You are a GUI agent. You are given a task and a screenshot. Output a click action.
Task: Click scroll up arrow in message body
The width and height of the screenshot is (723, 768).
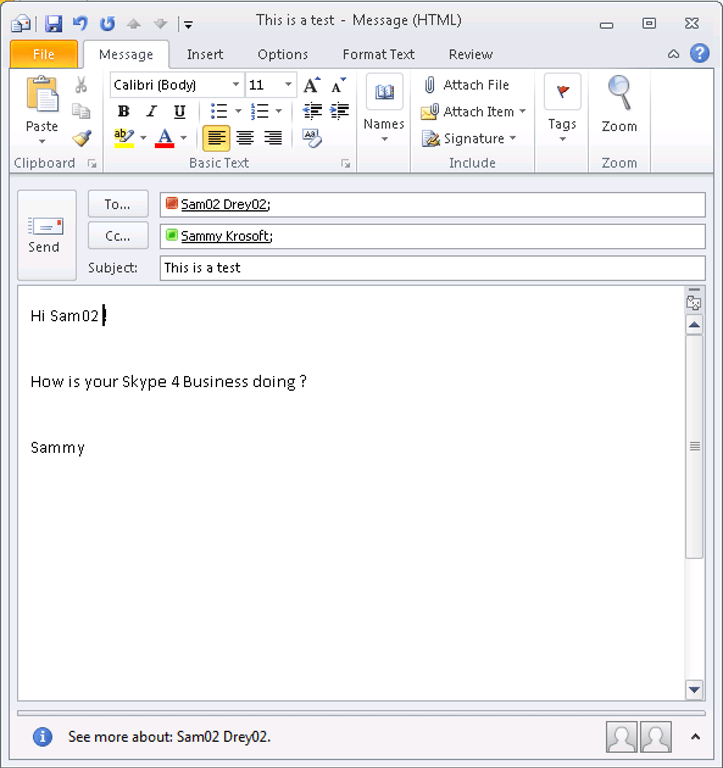[x=694, y=325]
